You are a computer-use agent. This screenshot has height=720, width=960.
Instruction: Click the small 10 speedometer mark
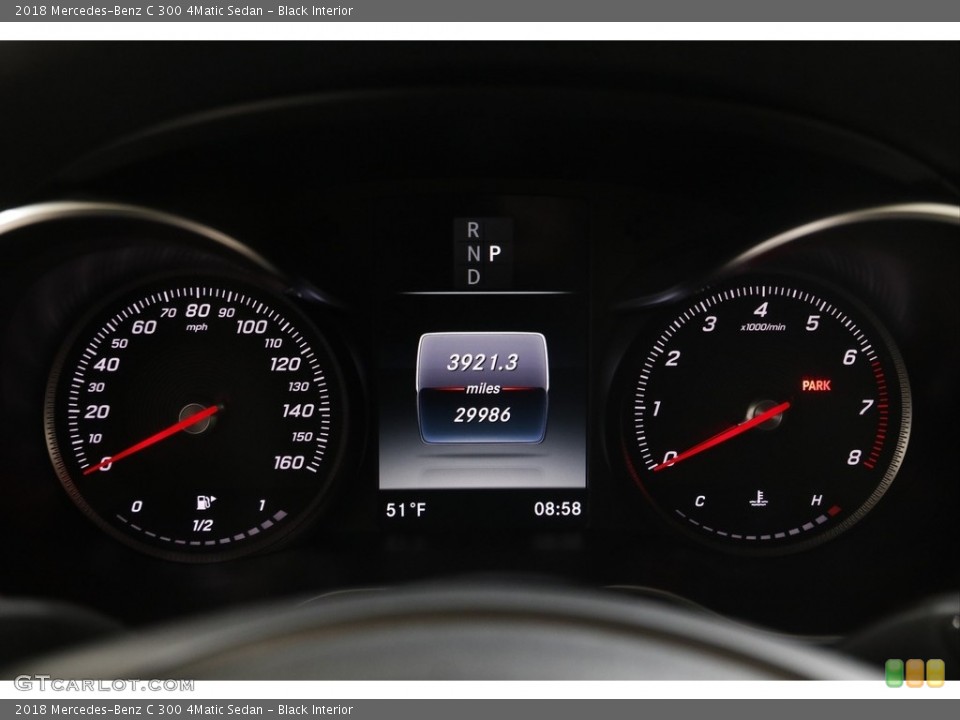tap(95, 438)
